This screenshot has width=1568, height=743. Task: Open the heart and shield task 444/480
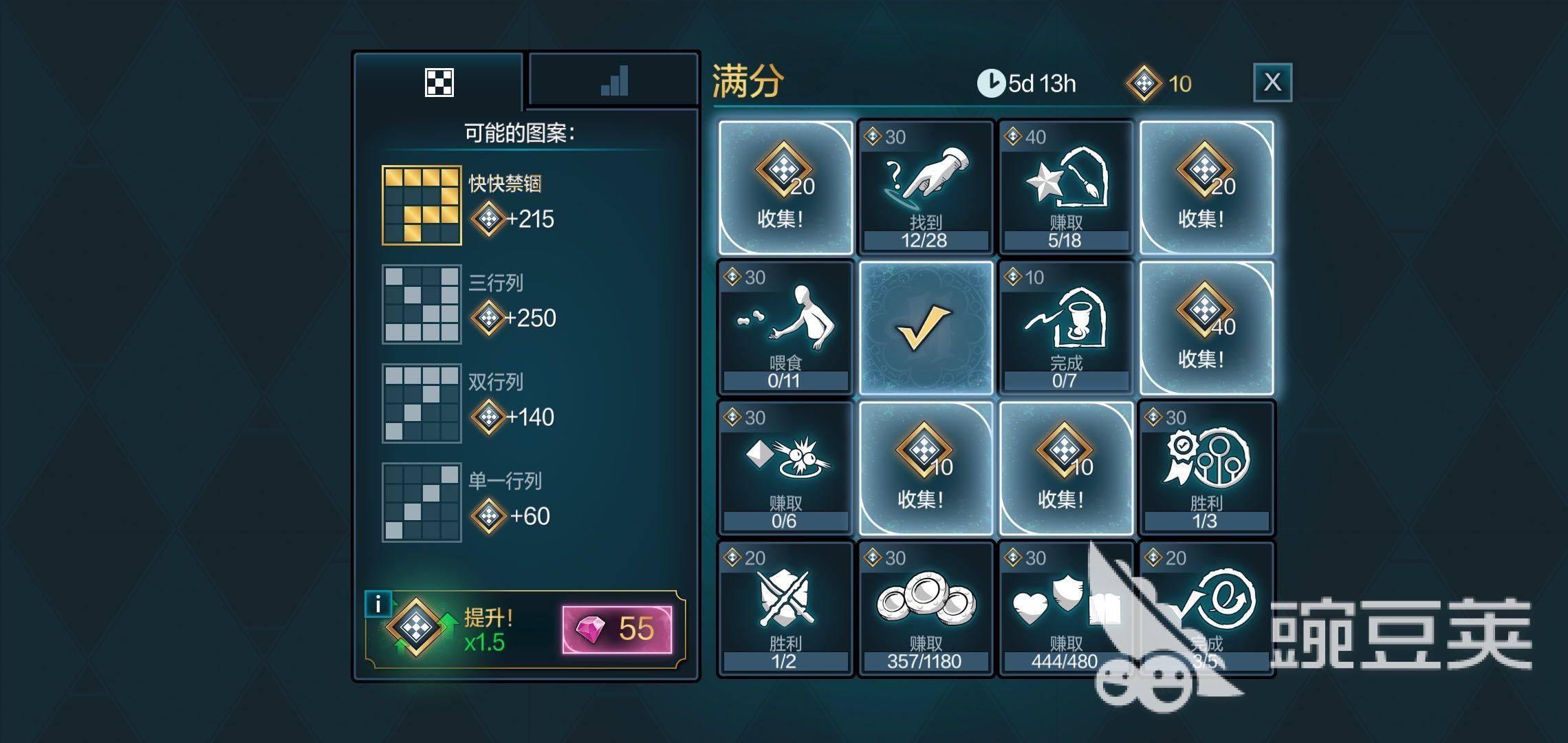click(x=1066, y=609)
